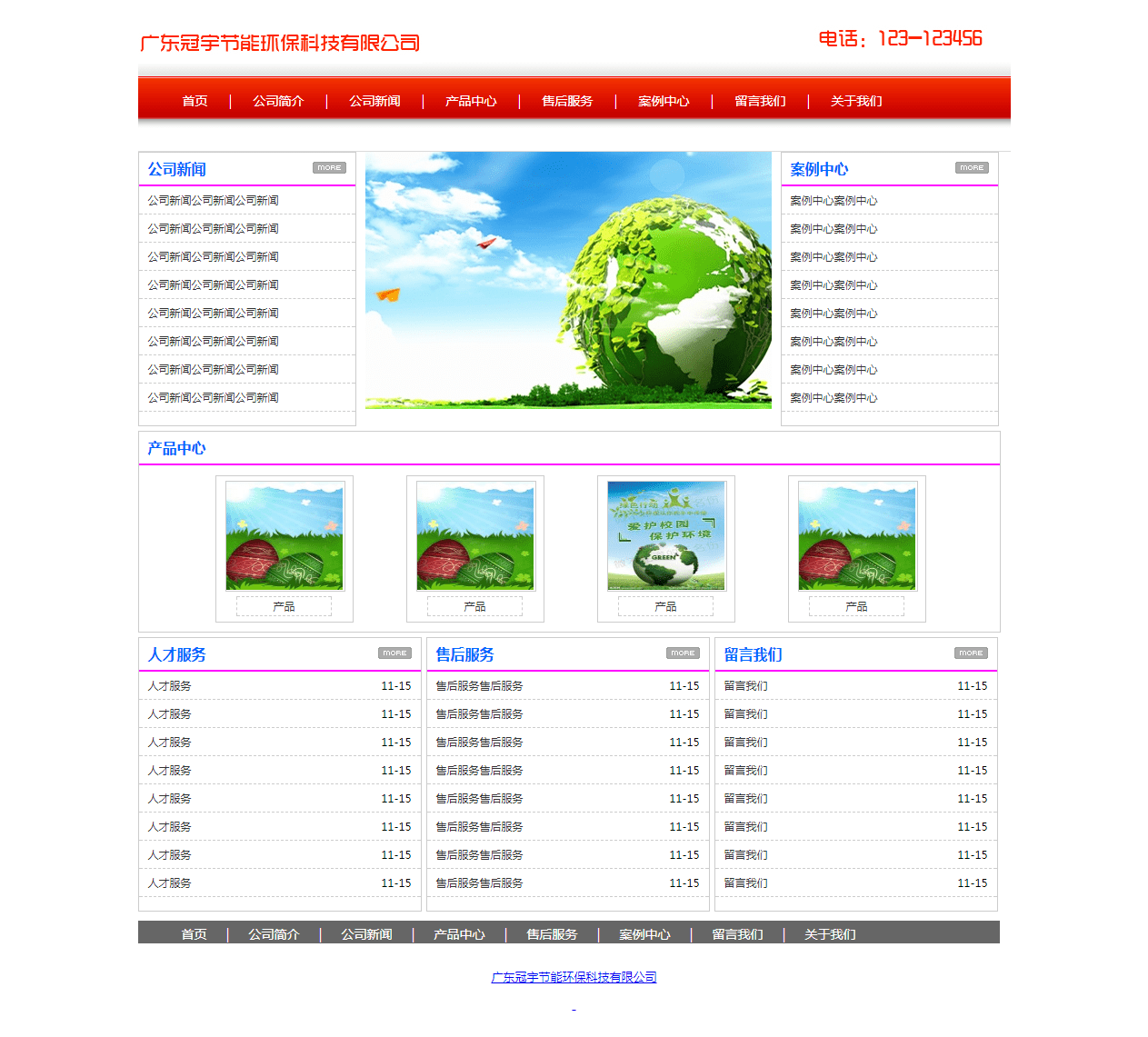
Task: Open 售后服务 from the top navigation
Action: pyautogui.click(x=567, y=101)
